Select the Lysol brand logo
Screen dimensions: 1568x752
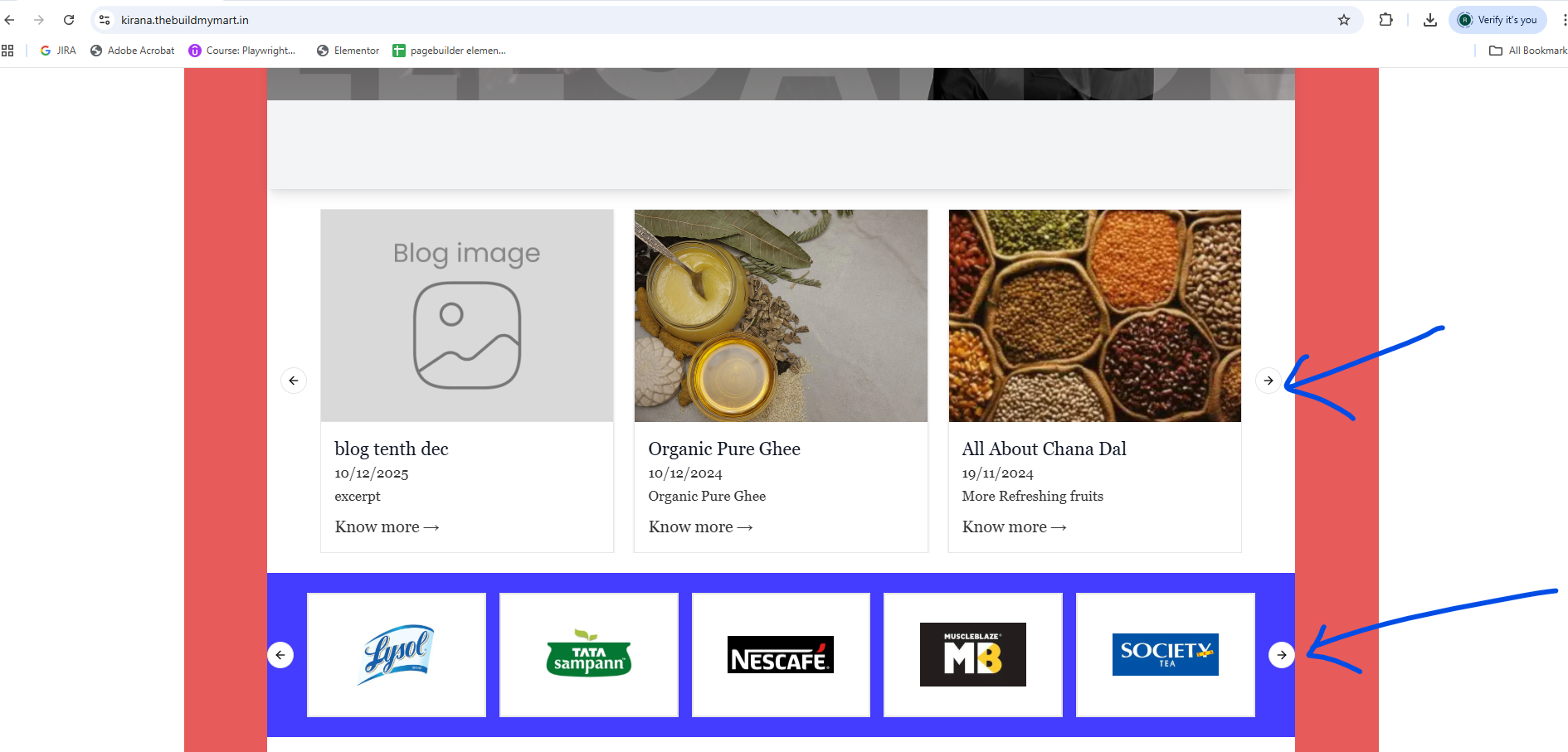coord(397,655)
